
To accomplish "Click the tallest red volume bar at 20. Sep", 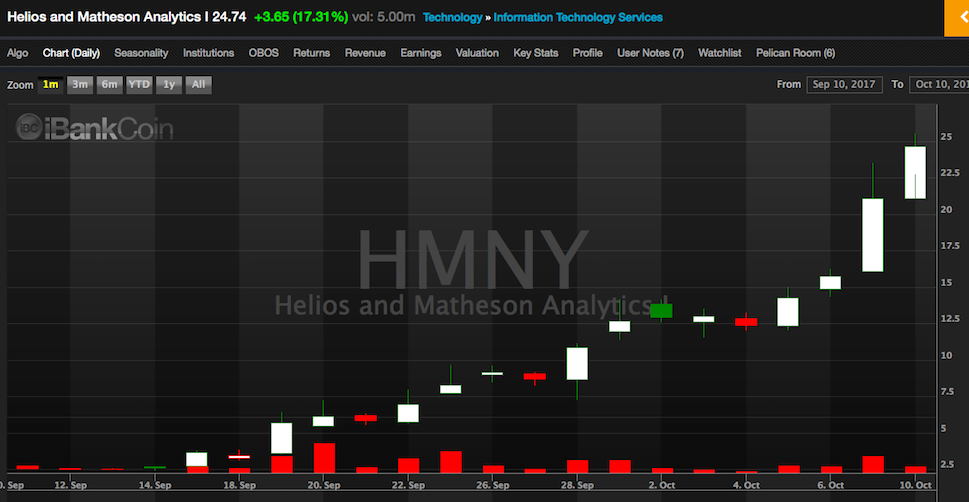I will tap(324, 458).
